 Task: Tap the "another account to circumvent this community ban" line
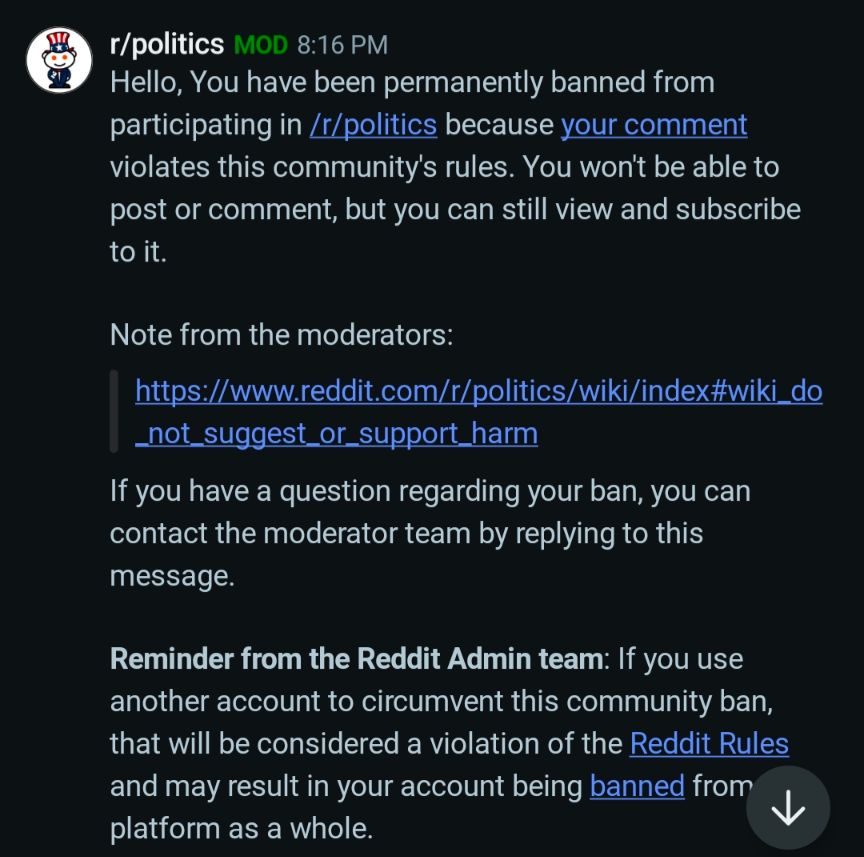(440, 701)
